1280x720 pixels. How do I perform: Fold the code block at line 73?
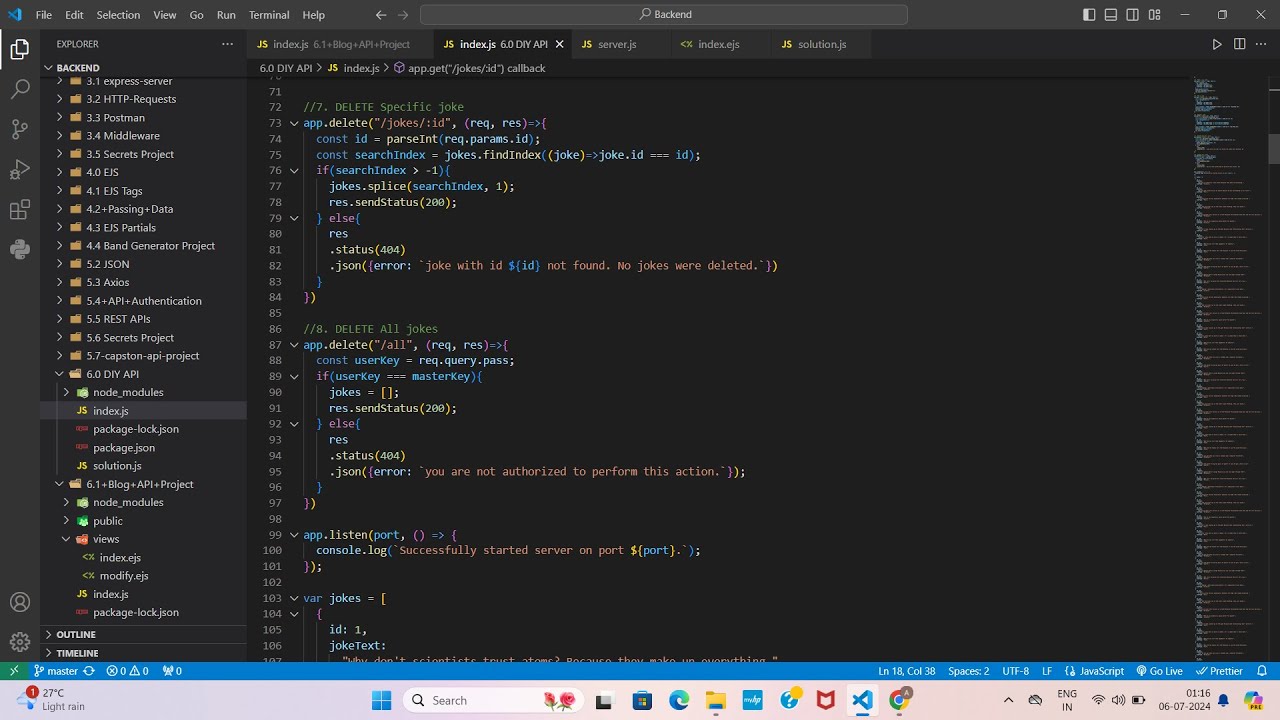coord(294,123)
